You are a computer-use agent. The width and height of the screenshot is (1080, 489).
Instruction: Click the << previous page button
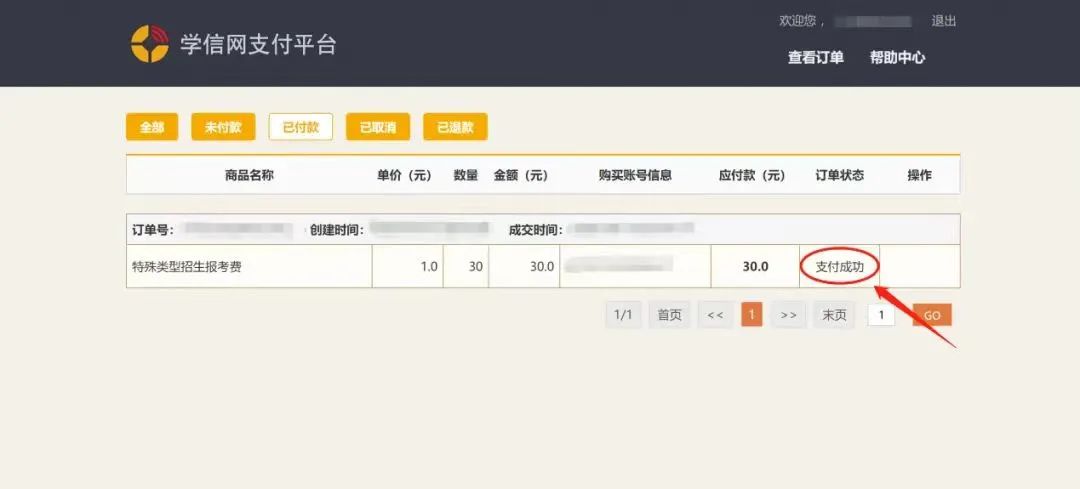tap(715, 315)
